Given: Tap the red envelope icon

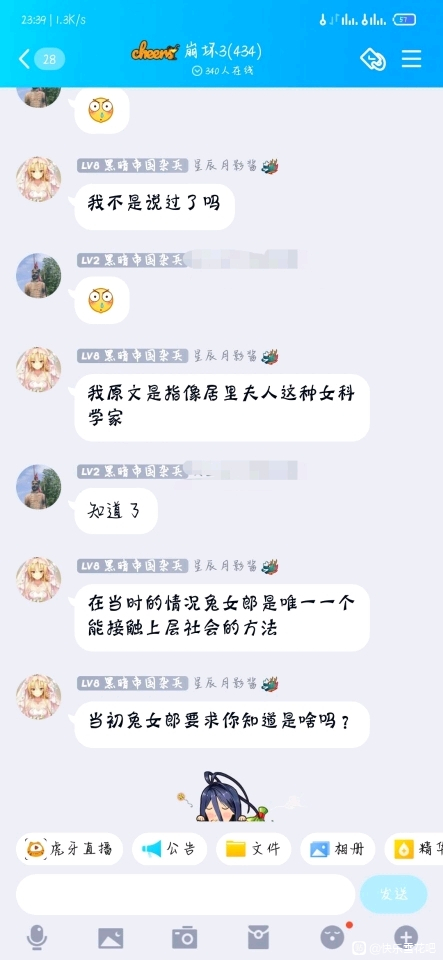Looking at the screenshot, I should (x=258, y=937).
